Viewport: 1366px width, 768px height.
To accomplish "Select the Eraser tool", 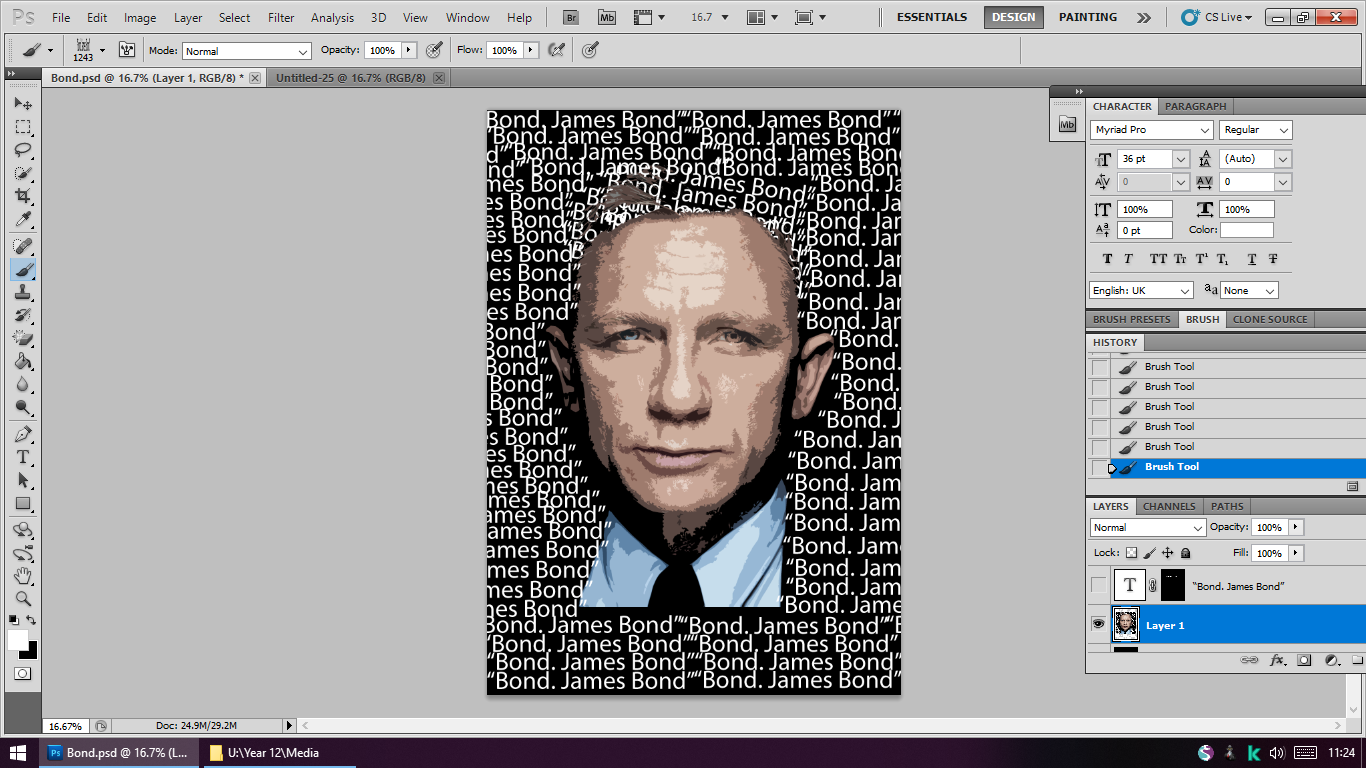I will [23, 338].
